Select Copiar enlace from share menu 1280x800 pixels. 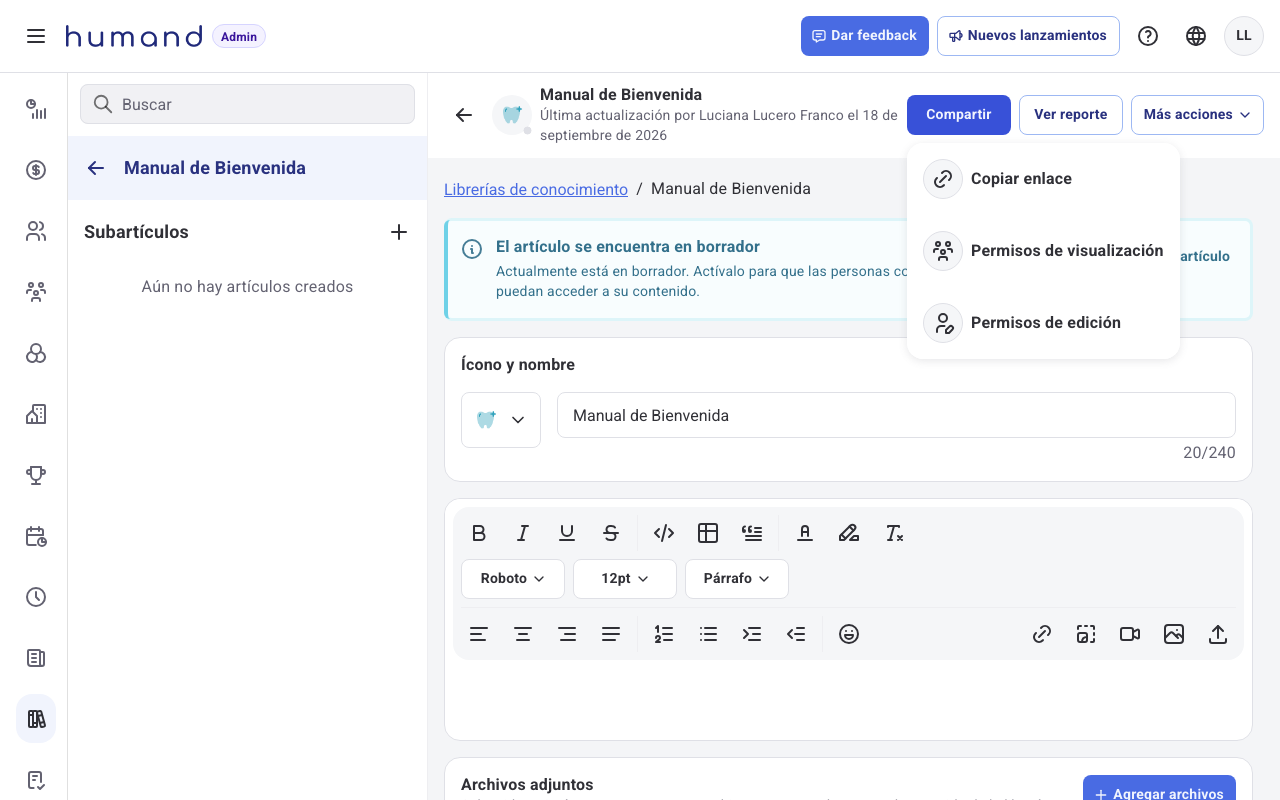(x=1043, y=179)
